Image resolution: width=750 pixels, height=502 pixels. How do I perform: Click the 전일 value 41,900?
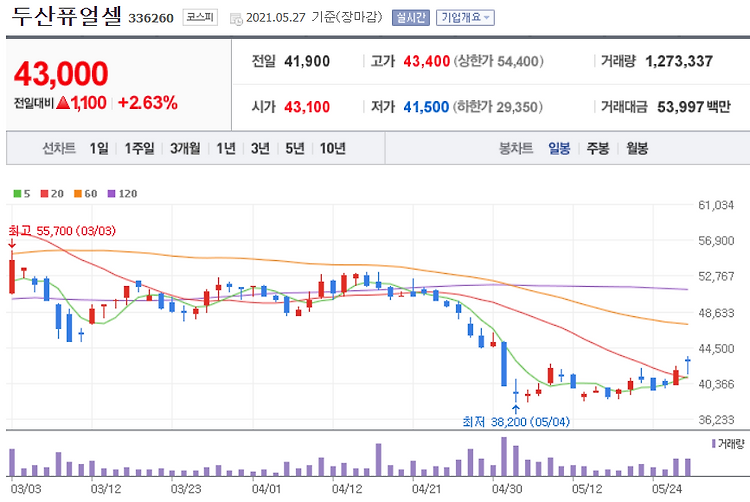point(307,61)
